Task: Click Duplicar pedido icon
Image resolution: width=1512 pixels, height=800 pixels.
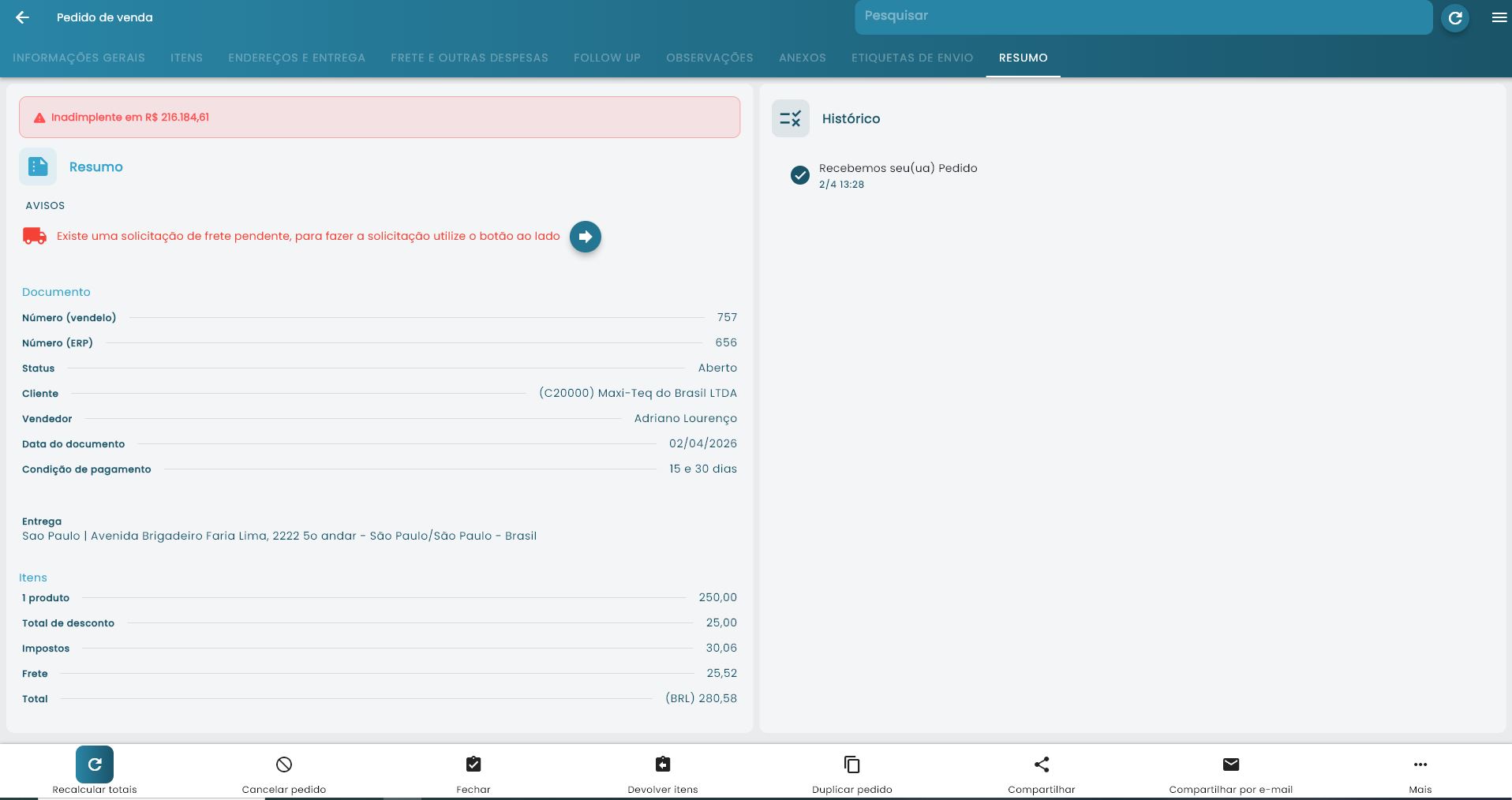Action: point(852,764)
